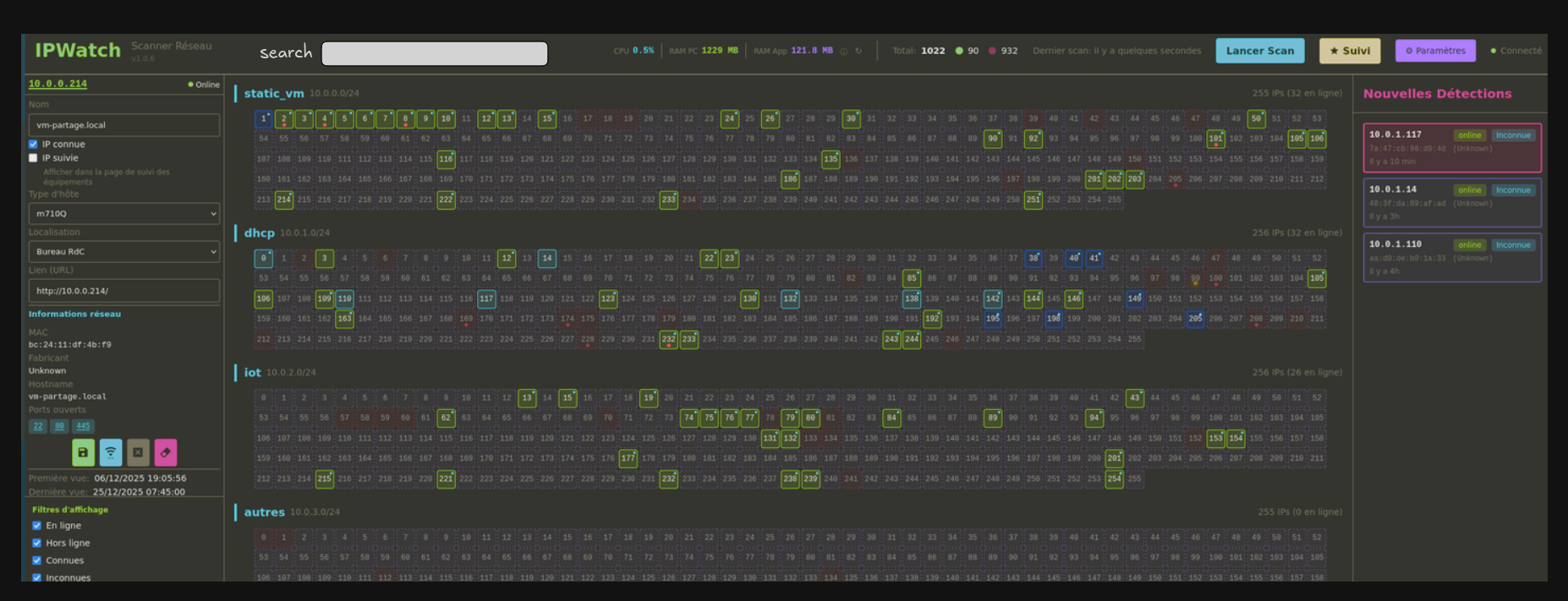1568x601 pixels.
Task: Open port 445 link
Action: (x=82, y=427)
